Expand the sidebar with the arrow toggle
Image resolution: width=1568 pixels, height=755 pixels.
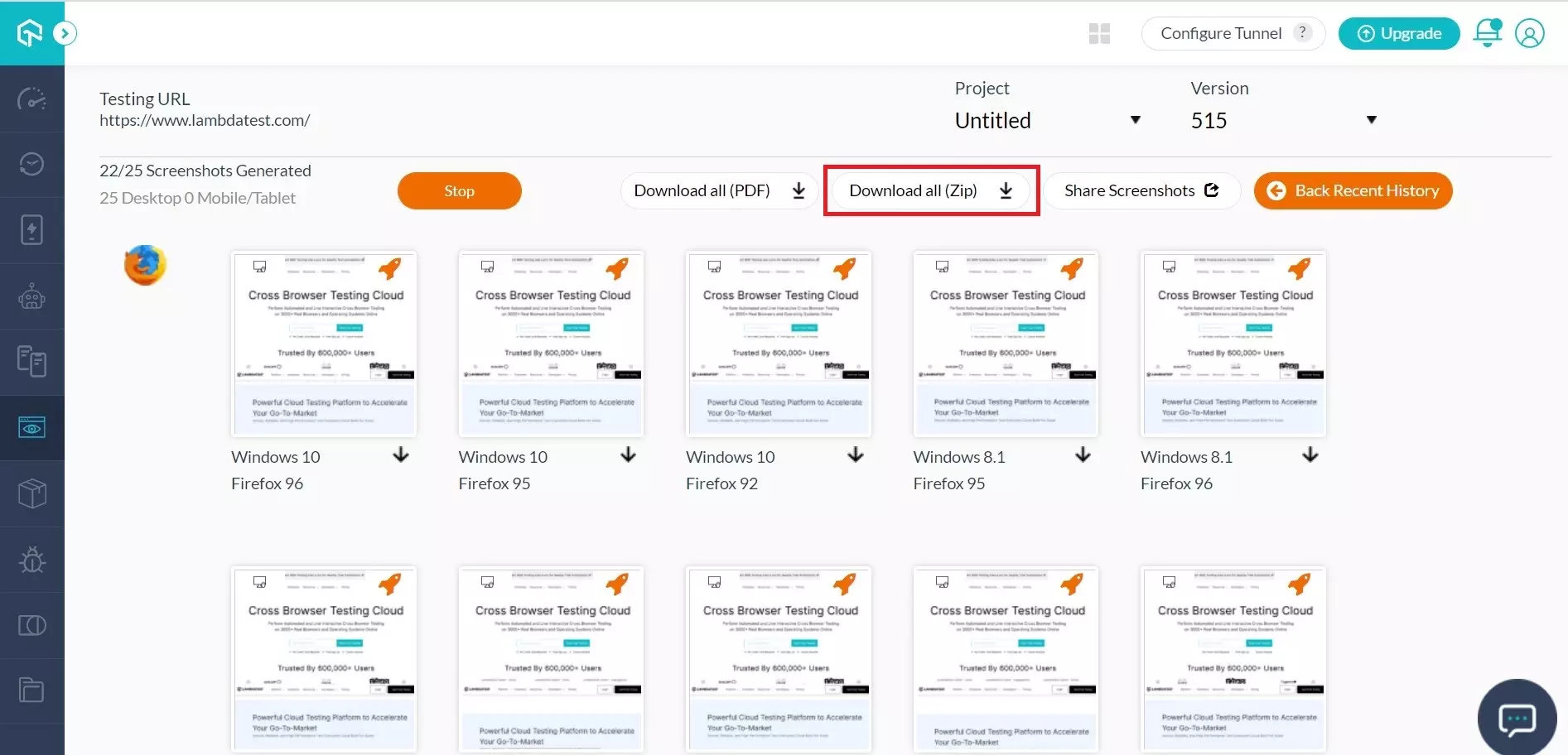click(65, 33)
